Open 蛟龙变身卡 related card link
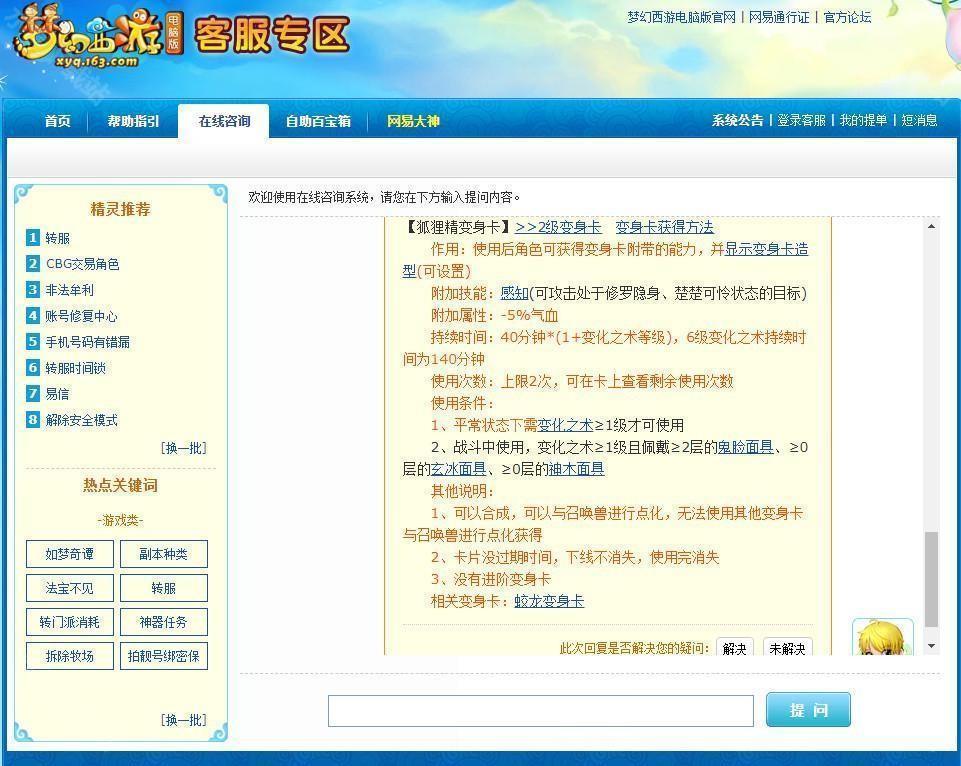The image size is (961, 766). [549, 601]
